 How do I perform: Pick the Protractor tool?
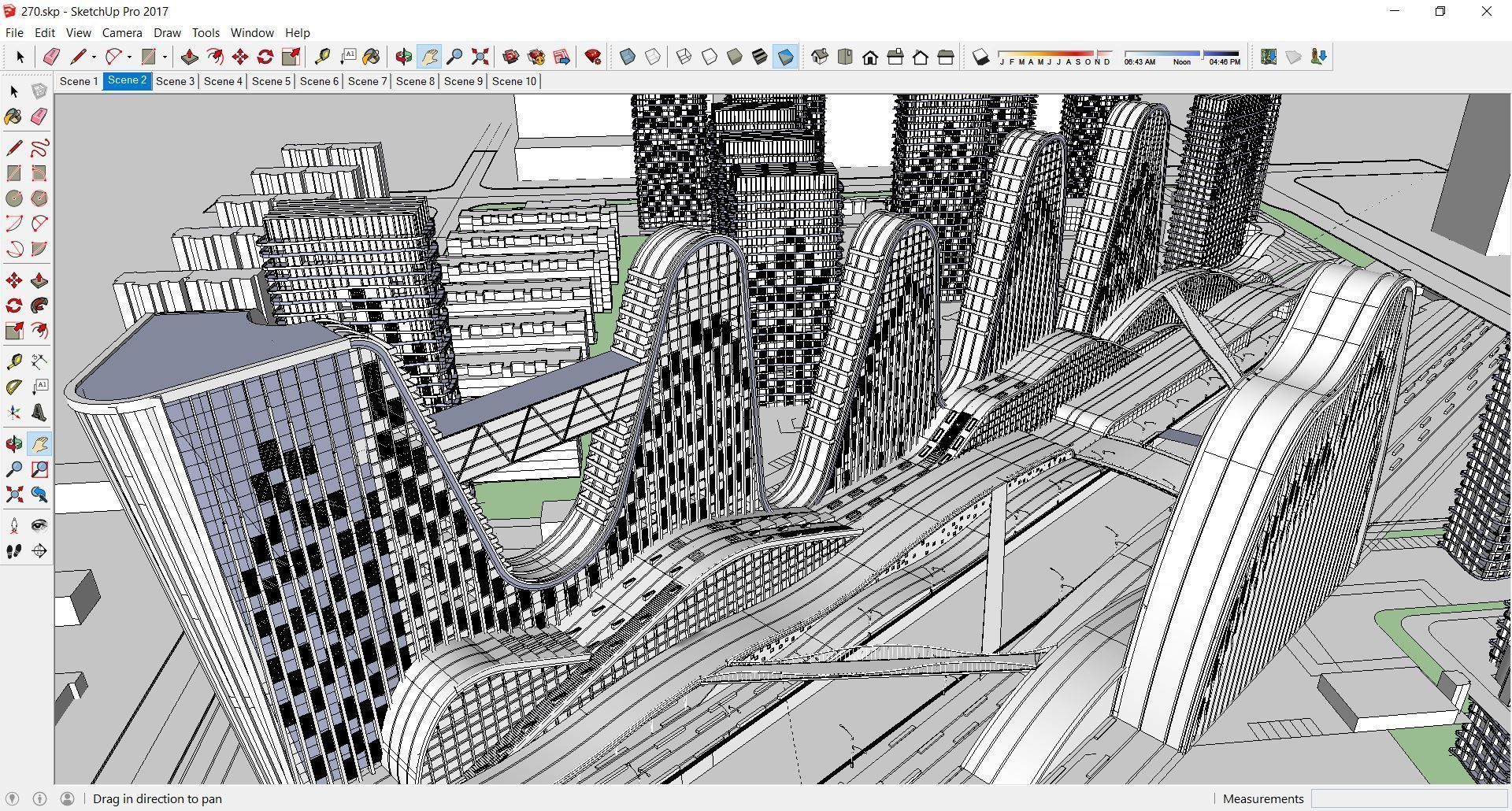(14, 387)
